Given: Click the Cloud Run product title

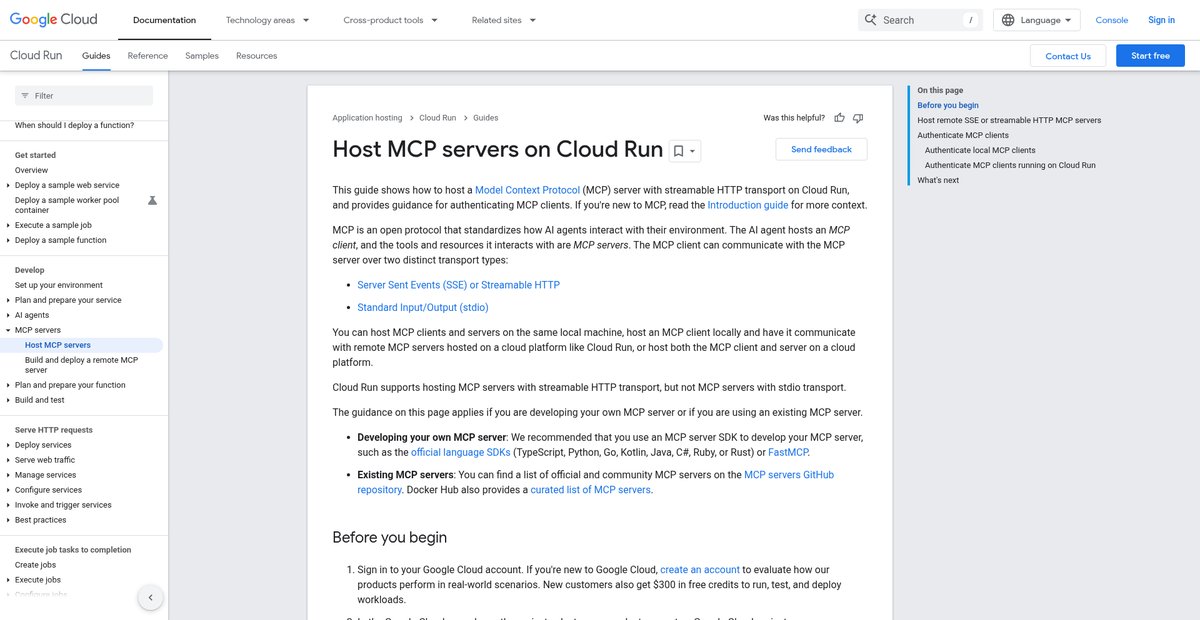Looking at the screenshot, I should coord(36,56).
